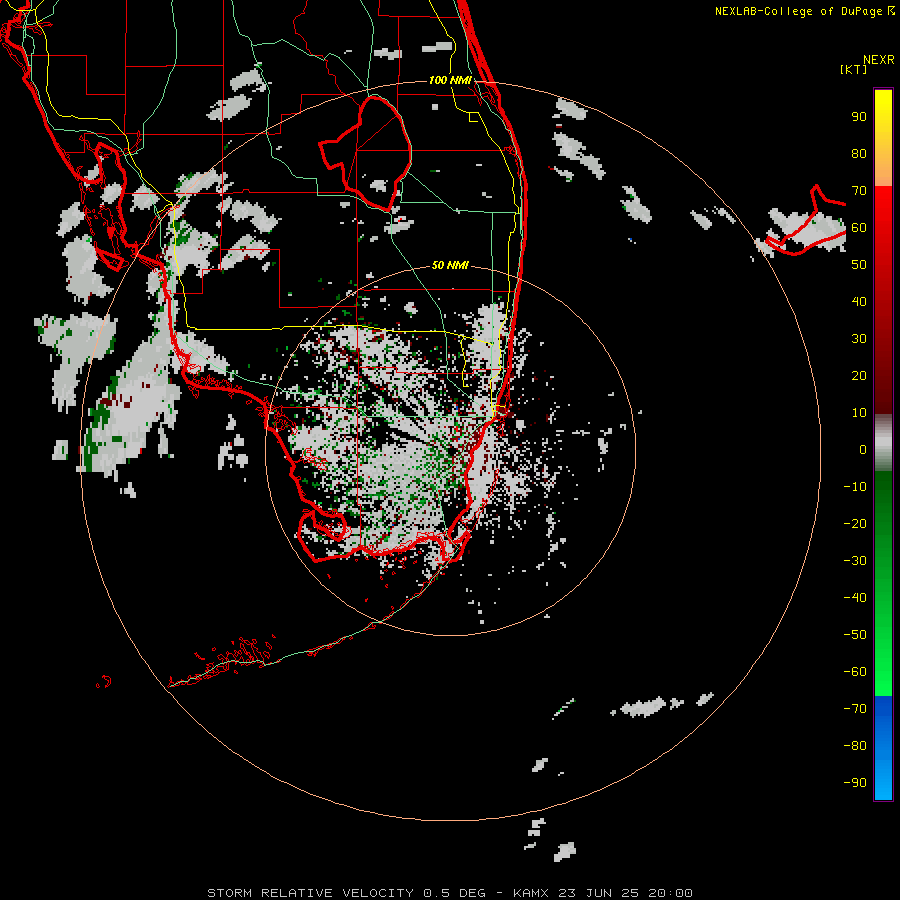Click the gray zero band of color bar
Viewport: 900px width, 900px height.
(883, 443)
